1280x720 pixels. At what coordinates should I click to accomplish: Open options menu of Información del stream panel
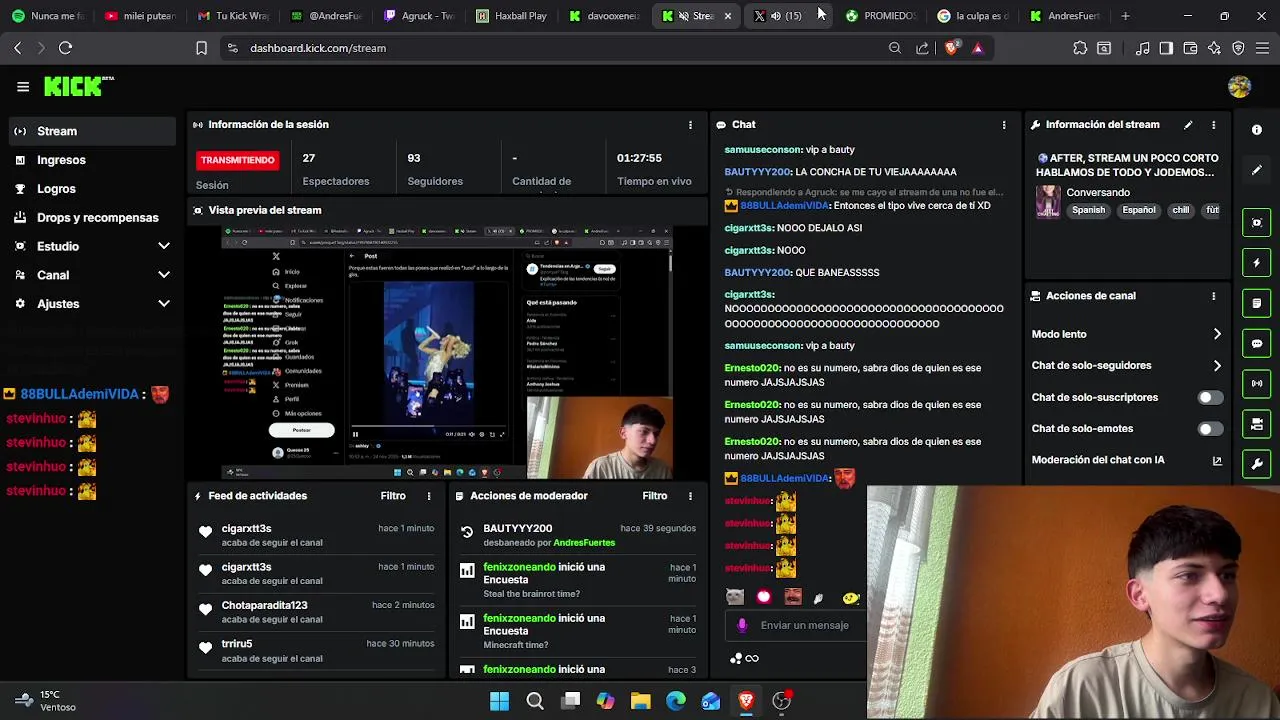click(x=1214, y=125)
